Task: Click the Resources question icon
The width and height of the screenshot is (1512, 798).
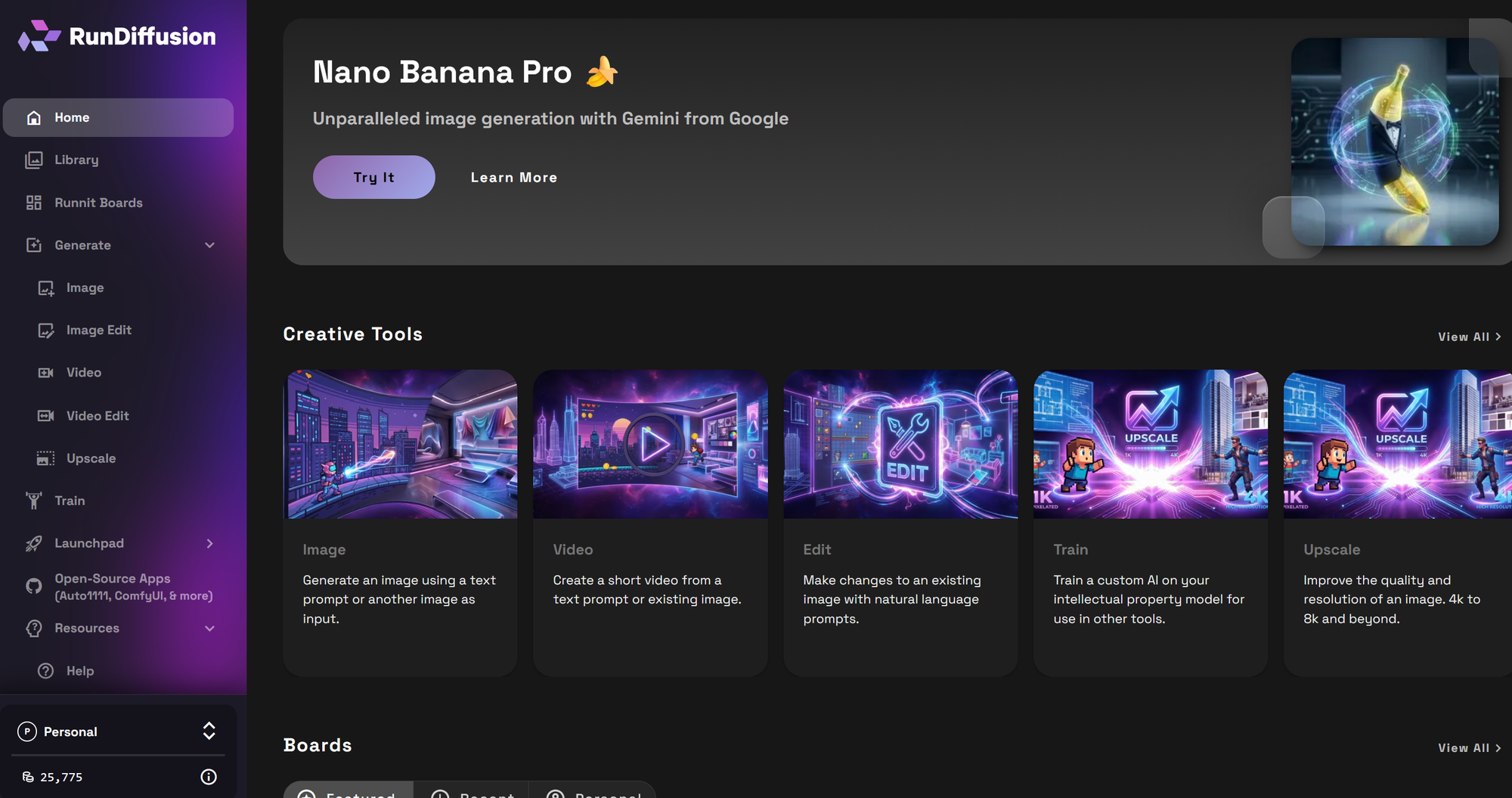Action: [x=34, y=629]
